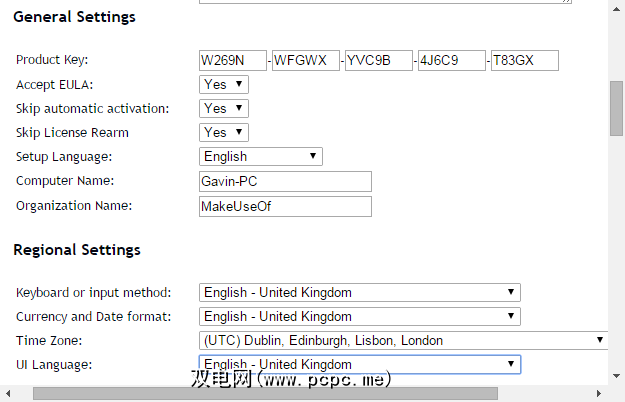Viewport: 625px width, 402px height.
Task: Open the Currency and Date format dropdown
Action: click(360, 317)
